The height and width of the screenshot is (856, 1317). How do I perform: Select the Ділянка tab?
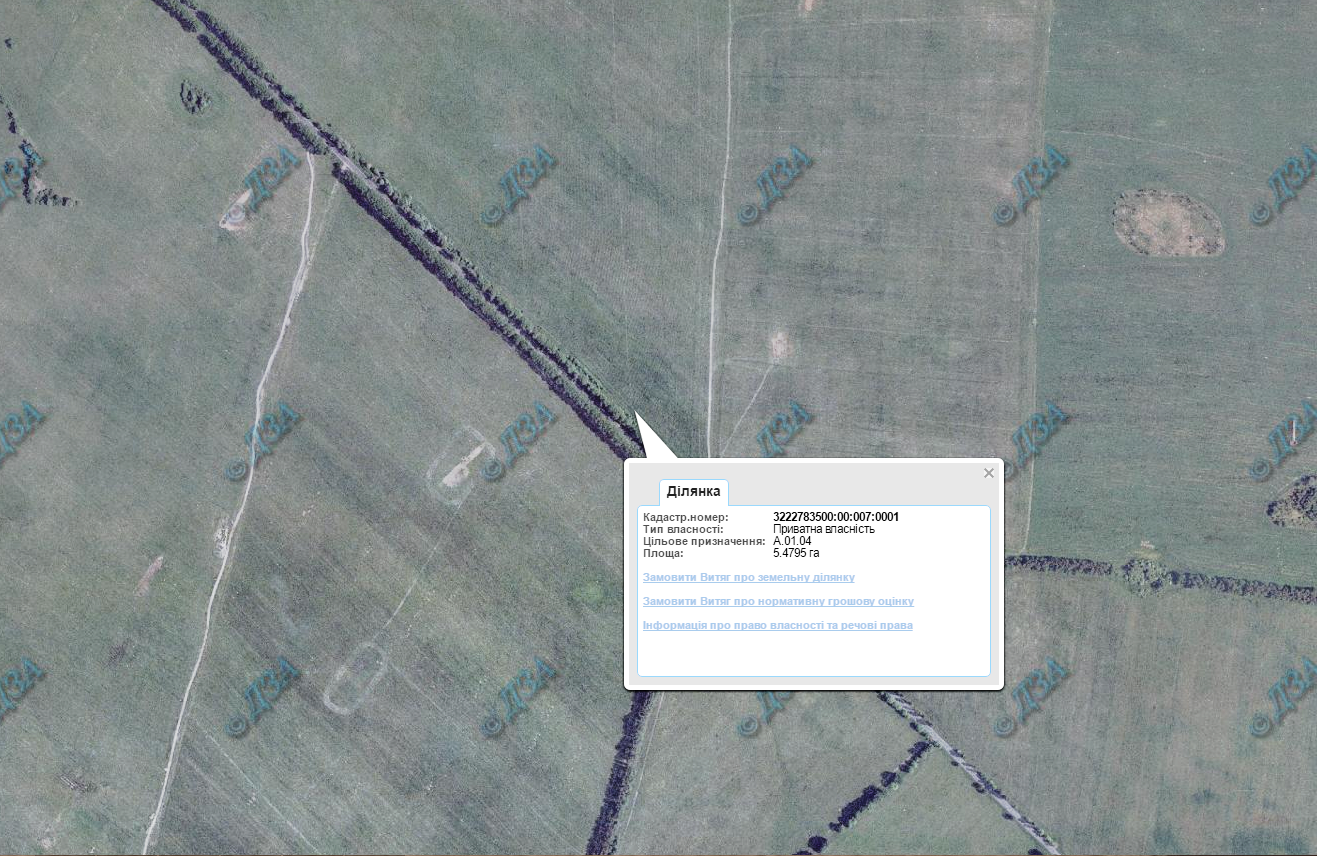pos(693,491)
